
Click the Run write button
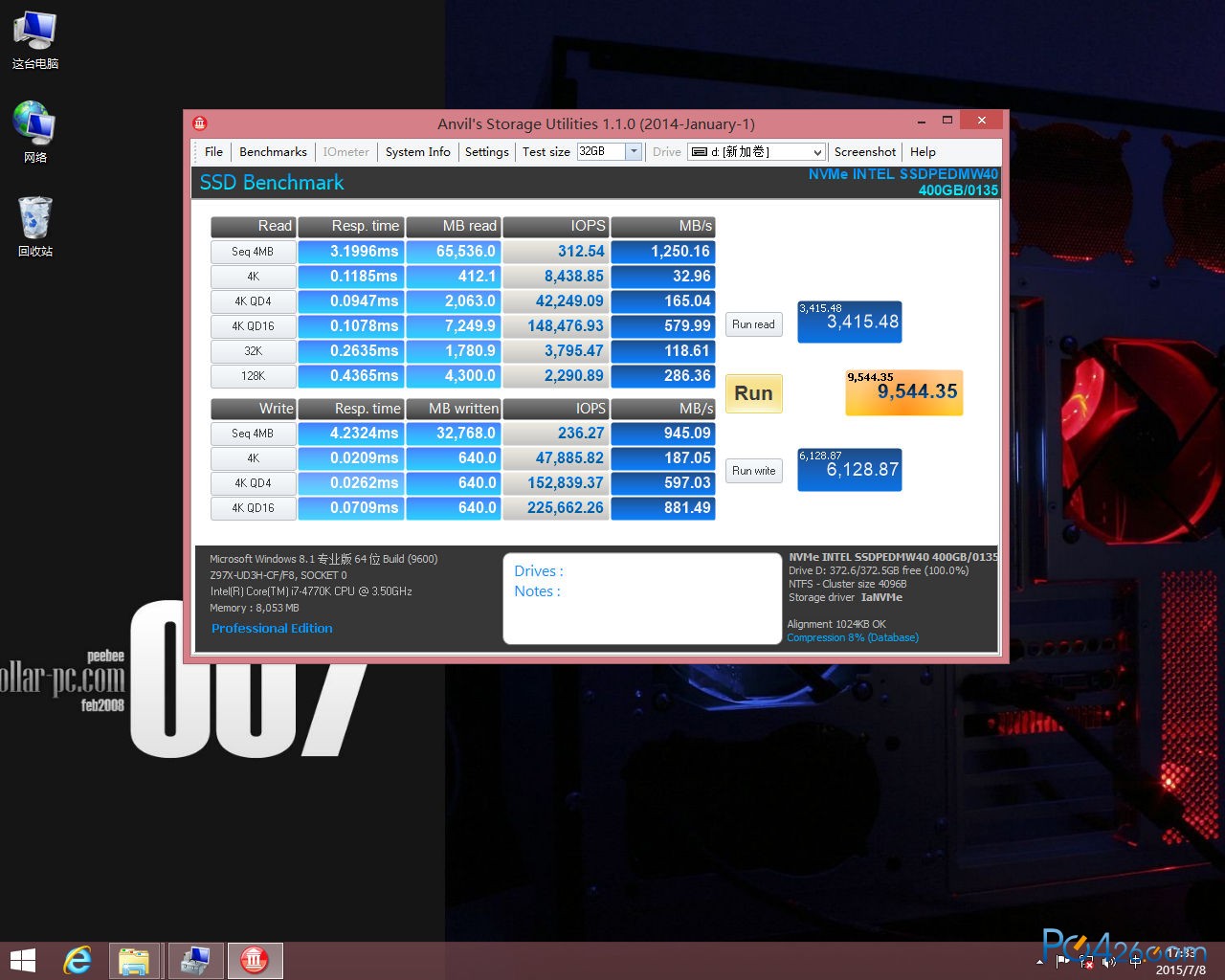click(753, 471)
